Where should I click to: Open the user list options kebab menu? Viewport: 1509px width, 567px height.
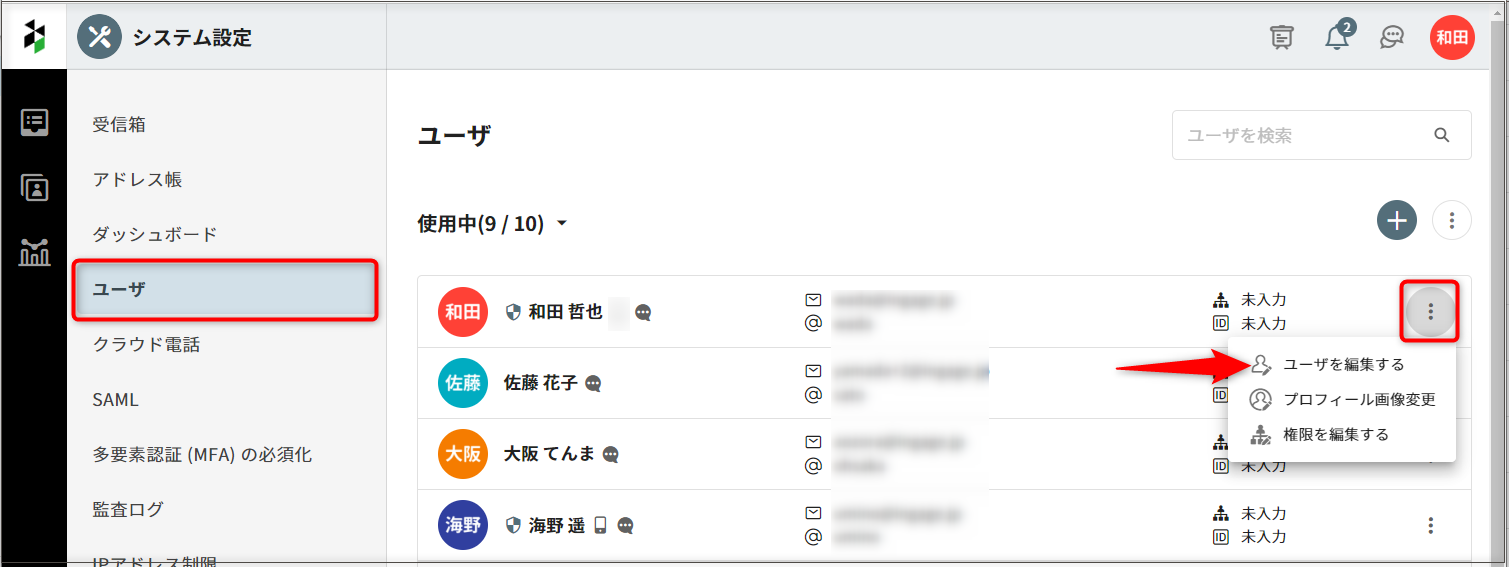1451,220
